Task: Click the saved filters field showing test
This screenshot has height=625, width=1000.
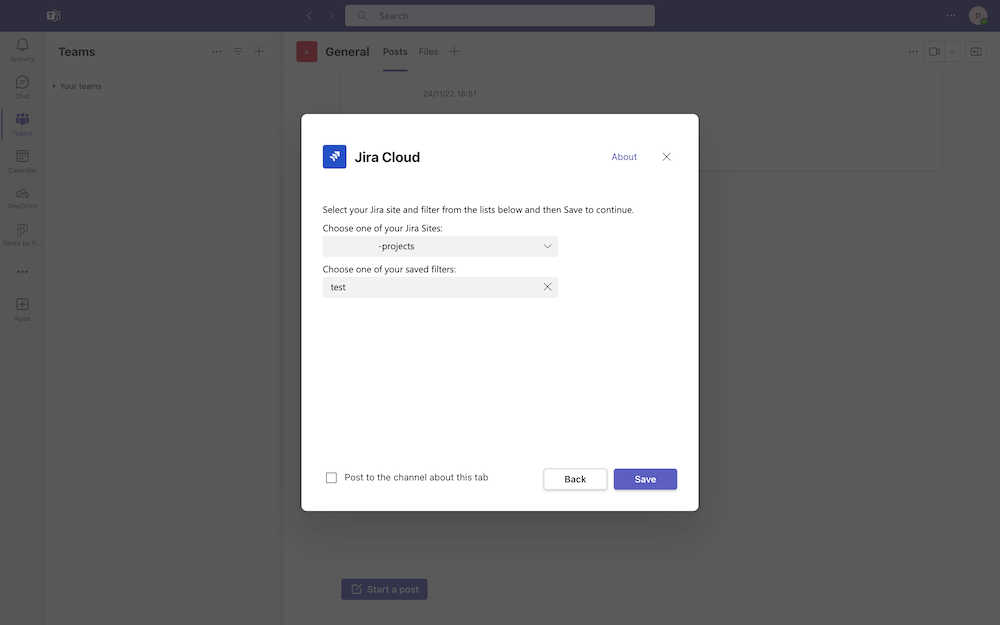Action: pos(440,287)
